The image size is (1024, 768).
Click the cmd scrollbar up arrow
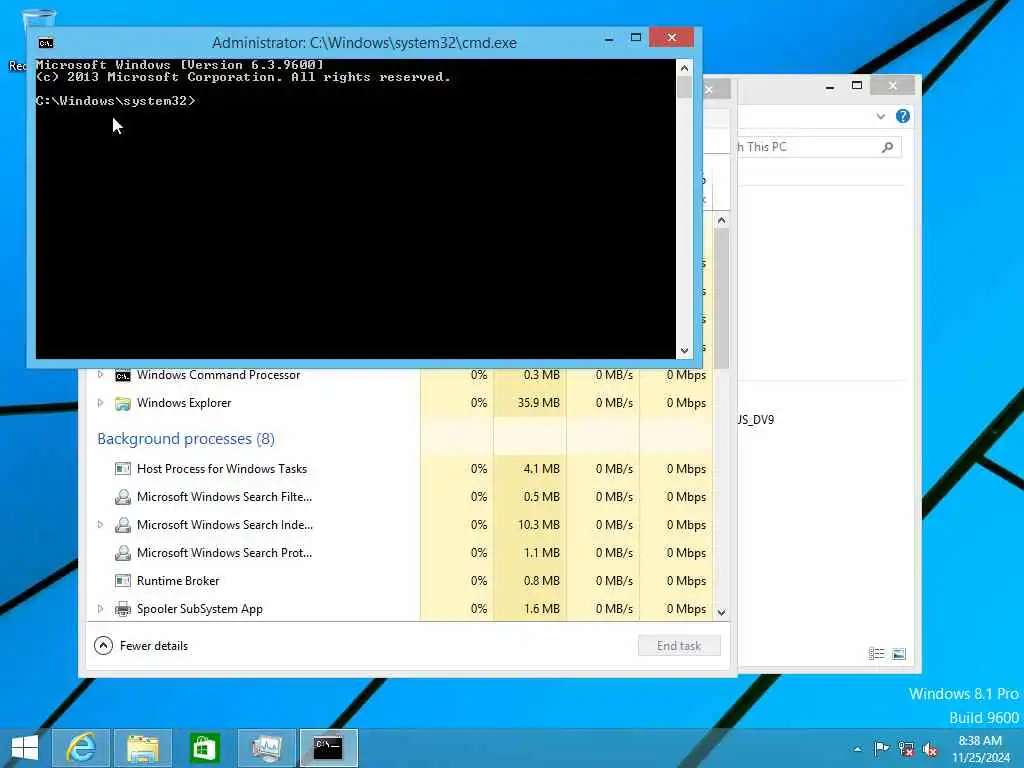coord(684,68)
